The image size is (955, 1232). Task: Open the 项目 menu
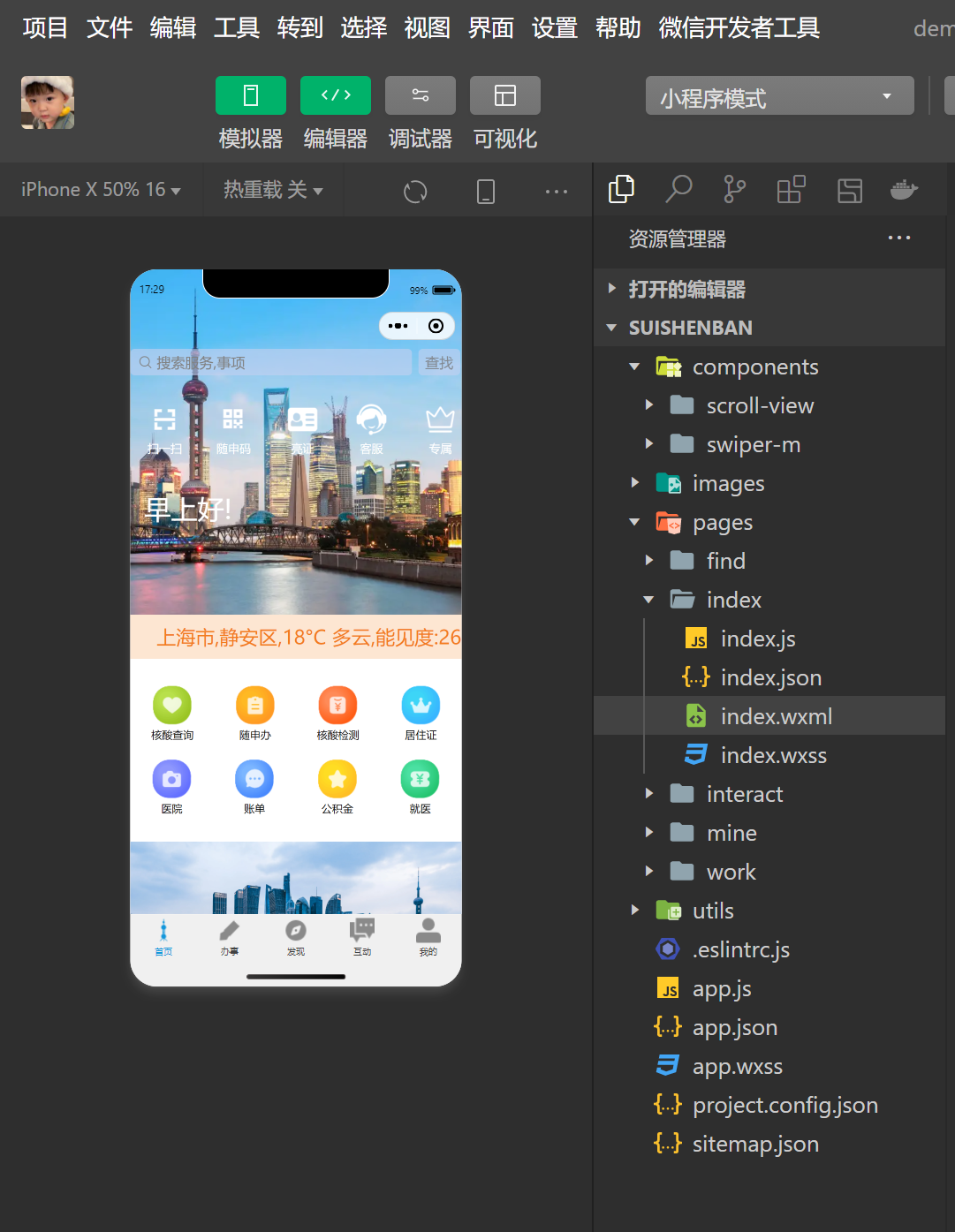click(x=45, y=27)
